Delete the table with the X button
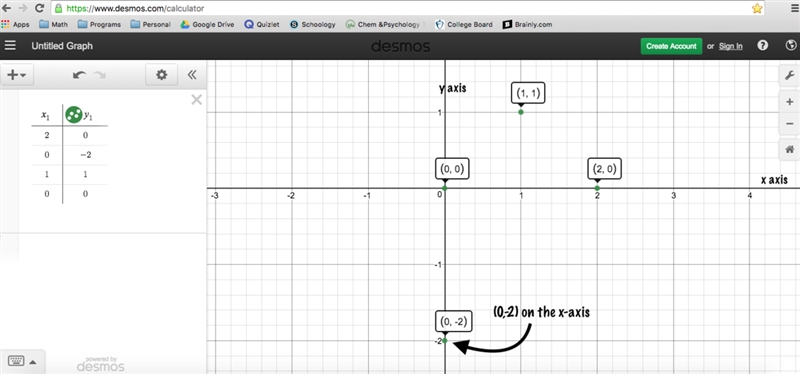The width and height of the screenshot is (800, 374). click(x=196, y=99)
